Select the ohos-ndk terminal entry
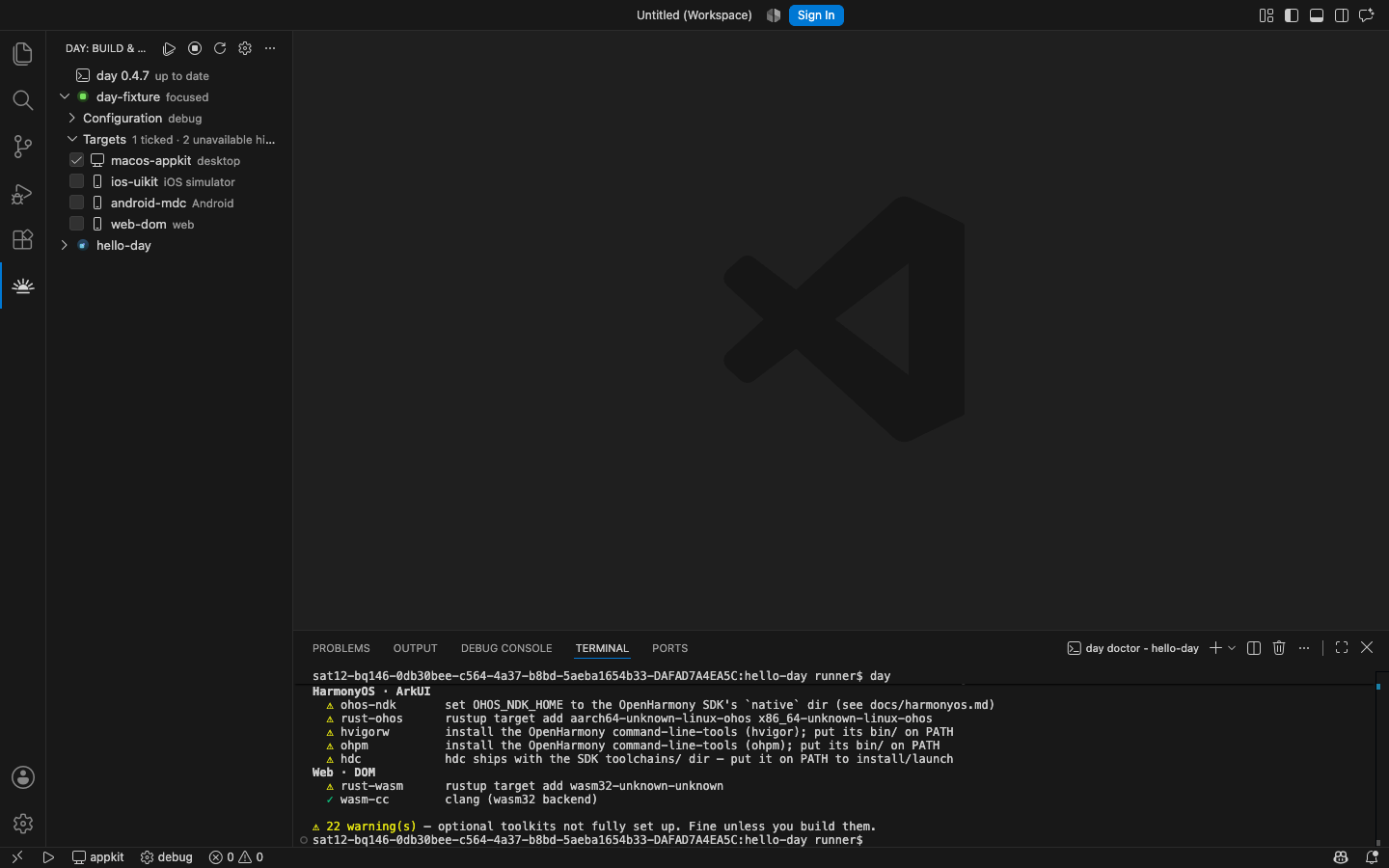1389x868 pixels. click(368, 705)
